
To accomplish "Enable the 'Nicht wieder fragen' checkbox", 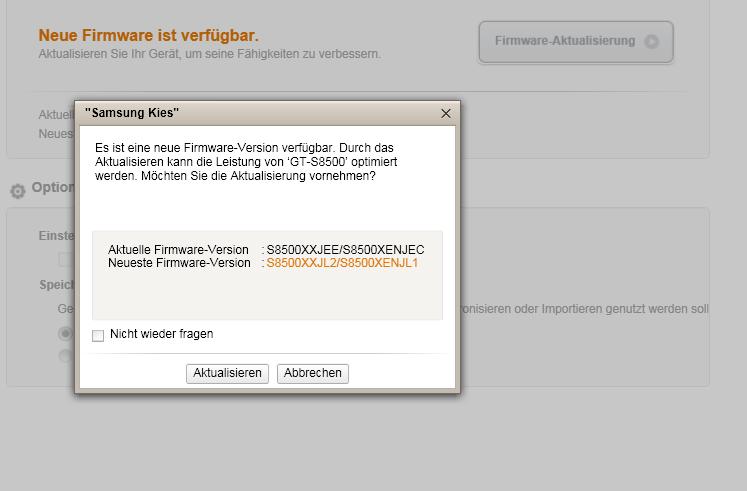I will [98, 335].
